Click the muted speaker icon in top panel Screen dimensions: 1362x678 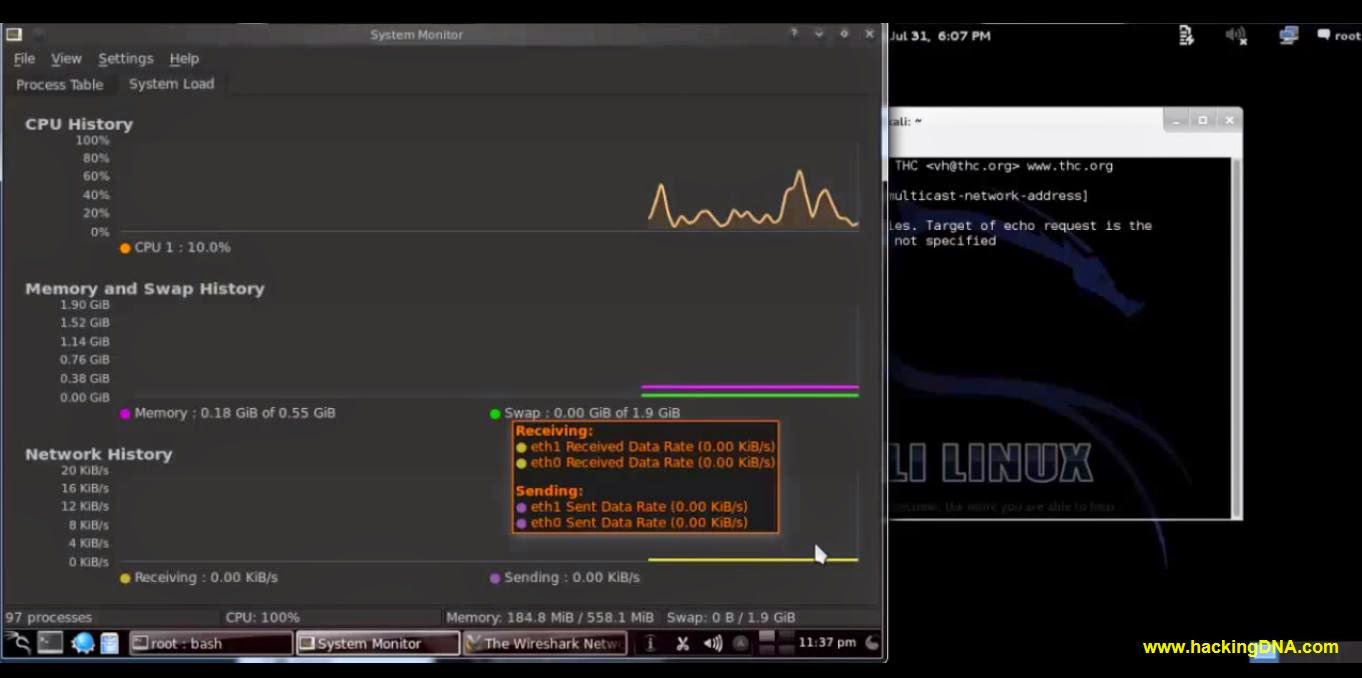pos(1236,36)
